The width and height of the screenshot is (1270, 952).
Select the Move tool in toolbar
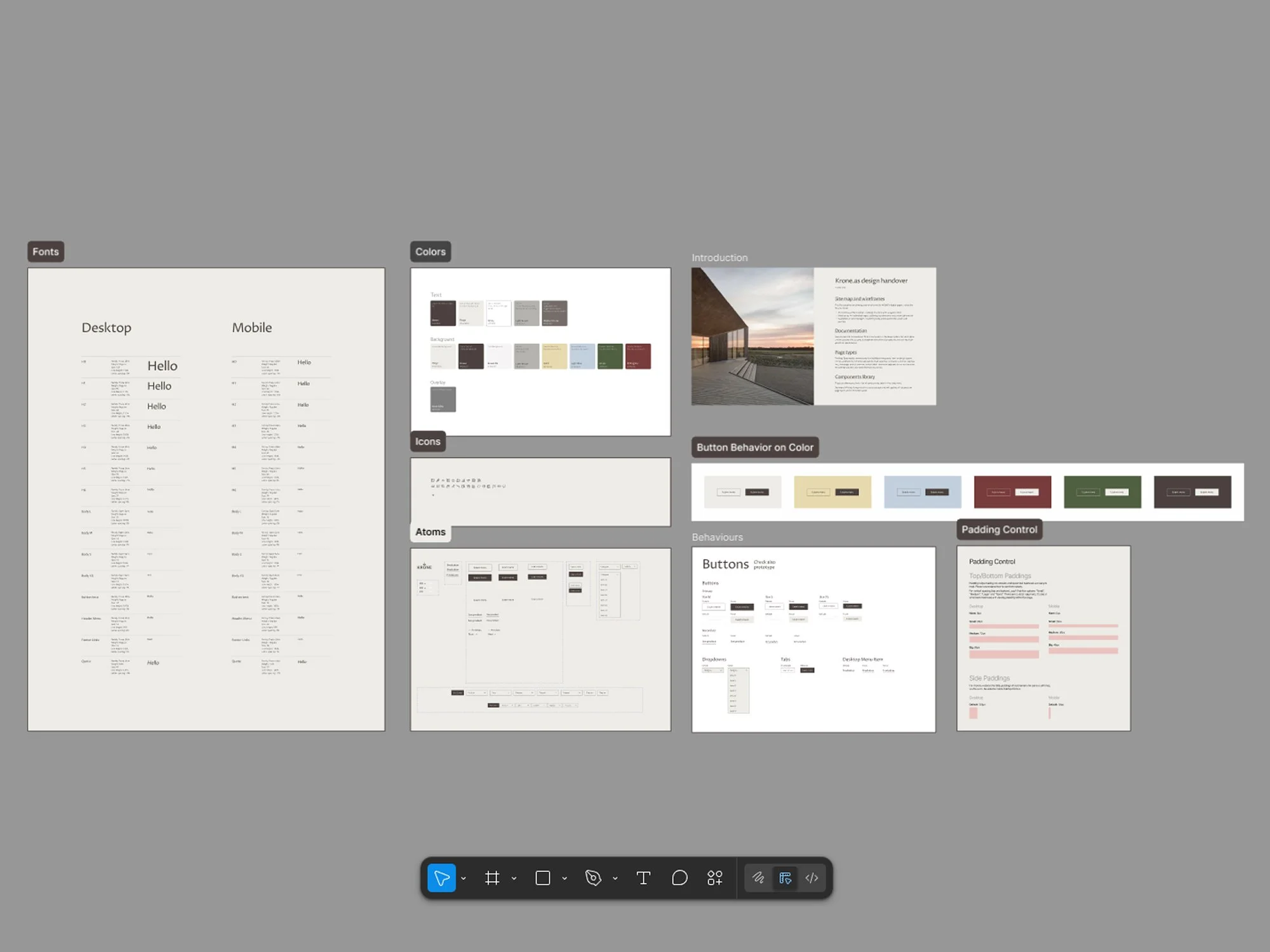pos(441,878)
